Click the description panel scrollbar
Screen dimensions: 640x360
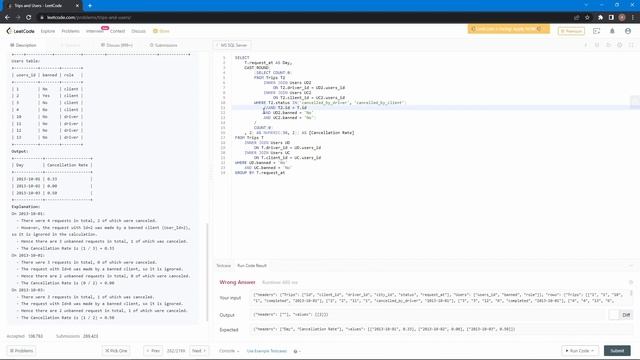click(207, 273)
